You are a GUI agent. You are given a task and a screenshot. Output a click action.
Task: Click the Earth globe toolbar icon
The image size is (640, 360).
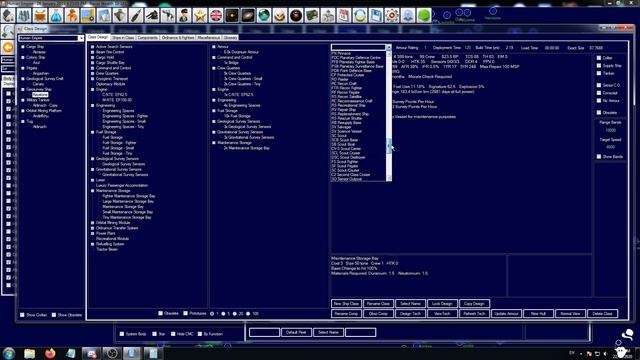[x=264, y=16]
